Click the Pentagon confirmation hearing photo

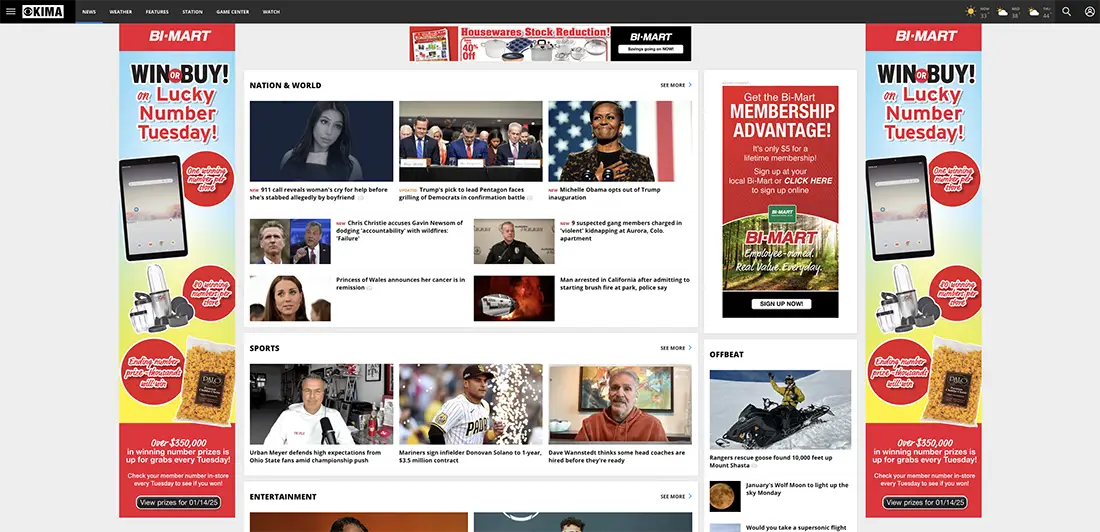coord(471,141)
